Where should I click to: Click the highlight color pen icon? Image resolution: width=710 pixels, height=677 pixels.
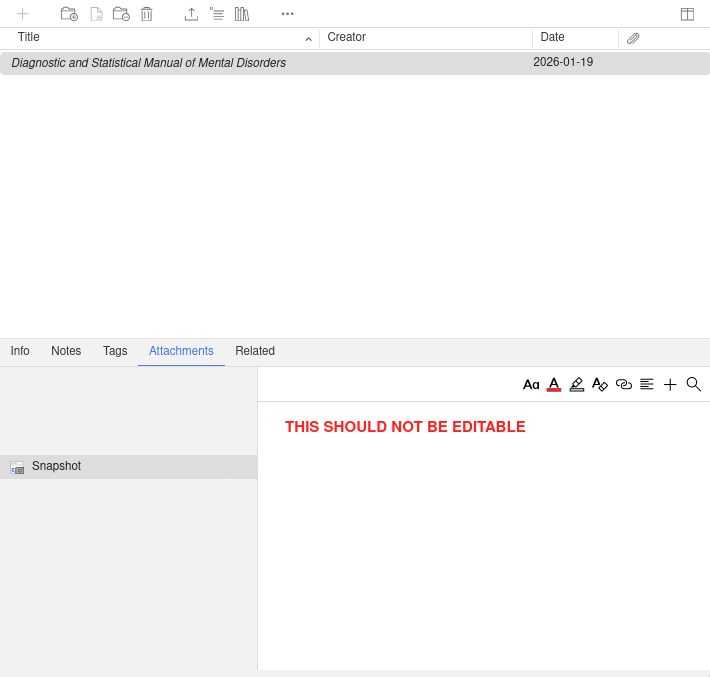point(576,384)
